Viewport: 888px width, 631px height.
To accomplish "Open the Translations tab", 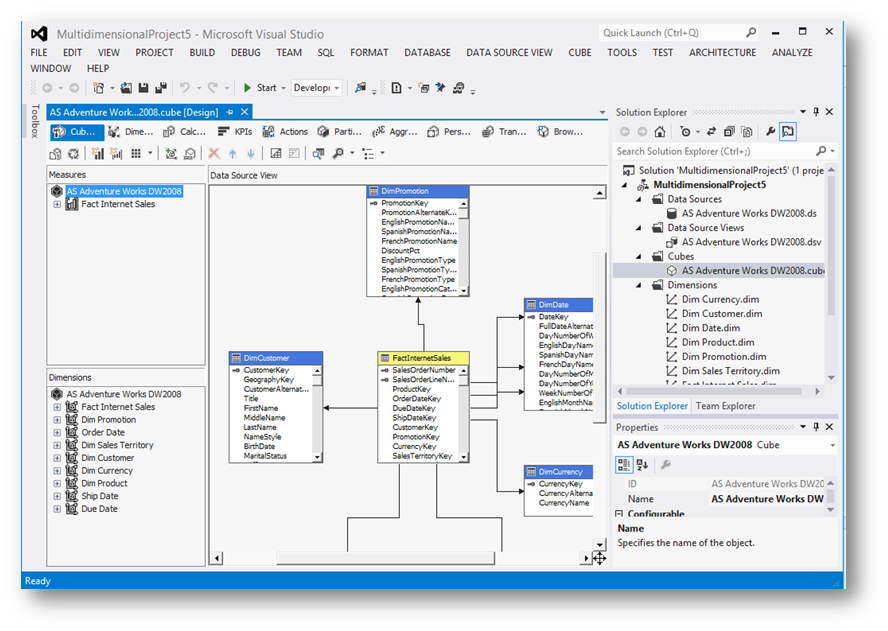I will [504, 132].
